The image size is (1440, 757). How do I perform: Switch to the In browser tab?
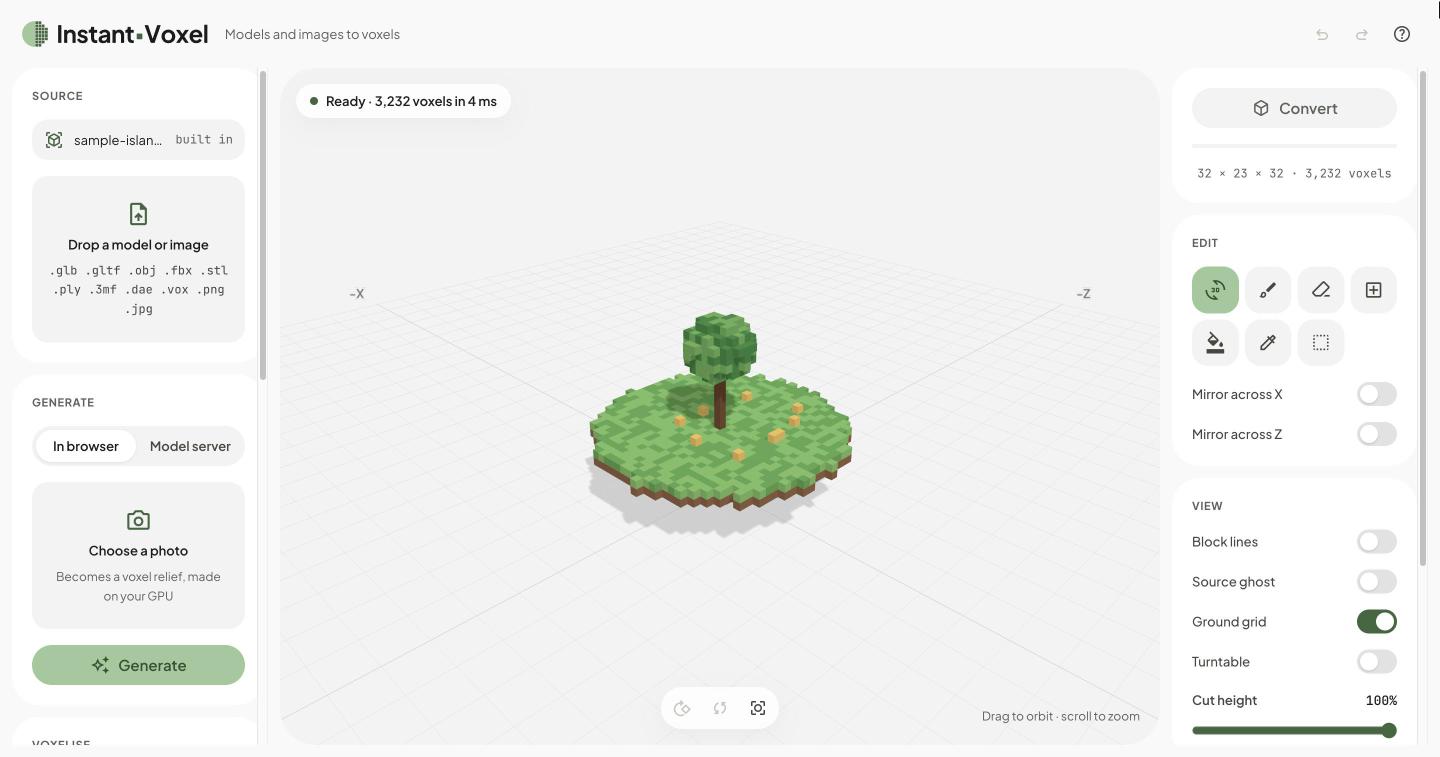pyautogui.click(x=86, y=446)
